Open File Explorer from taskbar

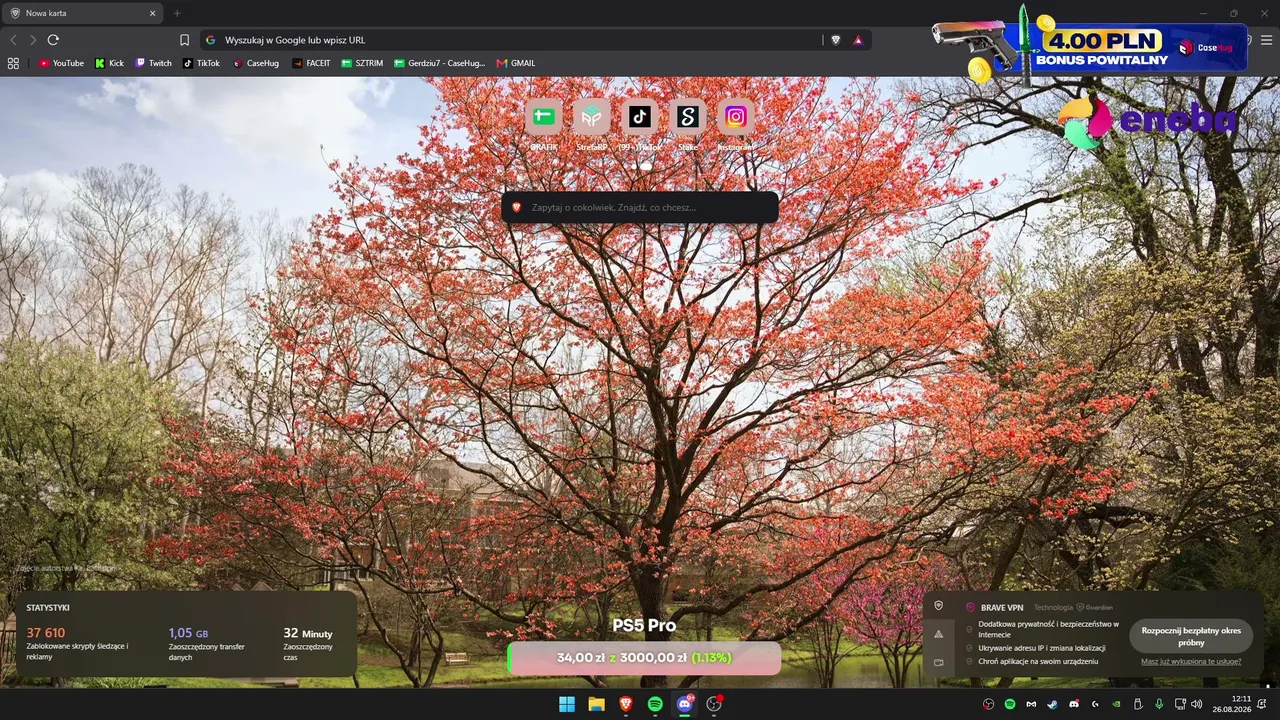(596, 704)
